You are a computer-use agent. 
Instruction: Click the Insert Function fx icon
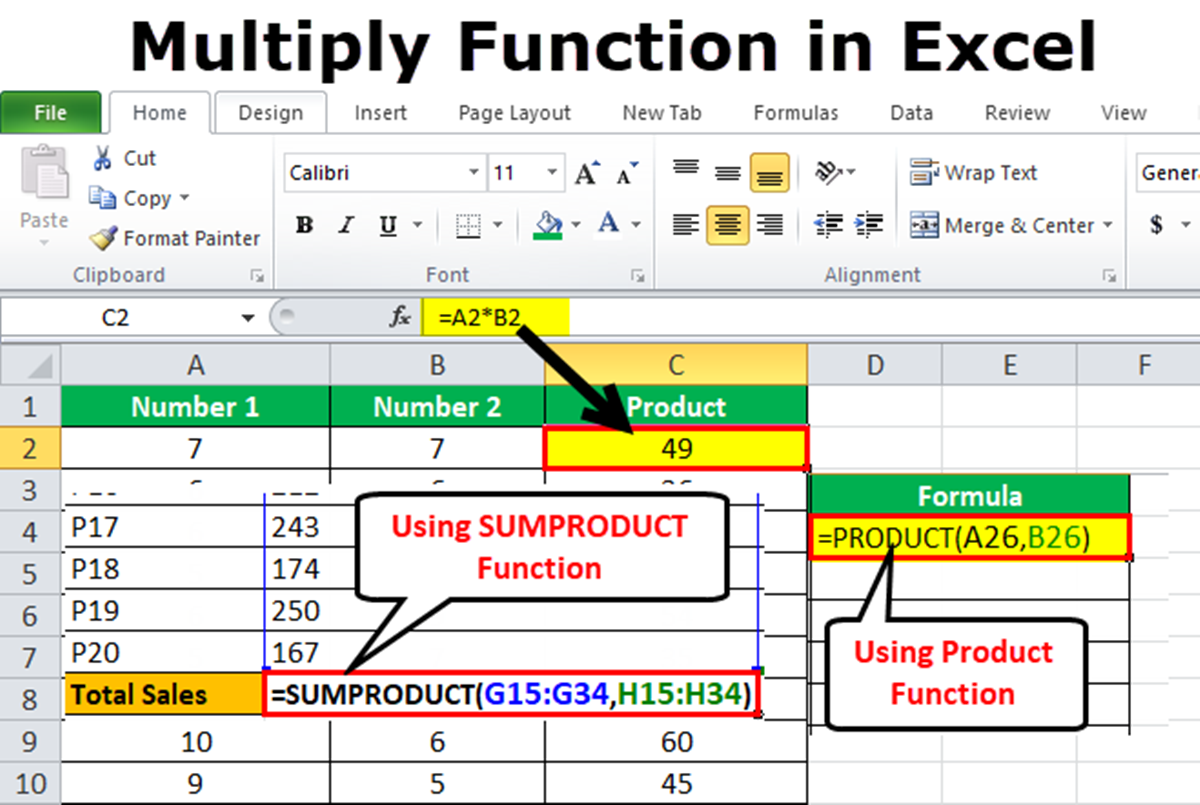(400, 318)
